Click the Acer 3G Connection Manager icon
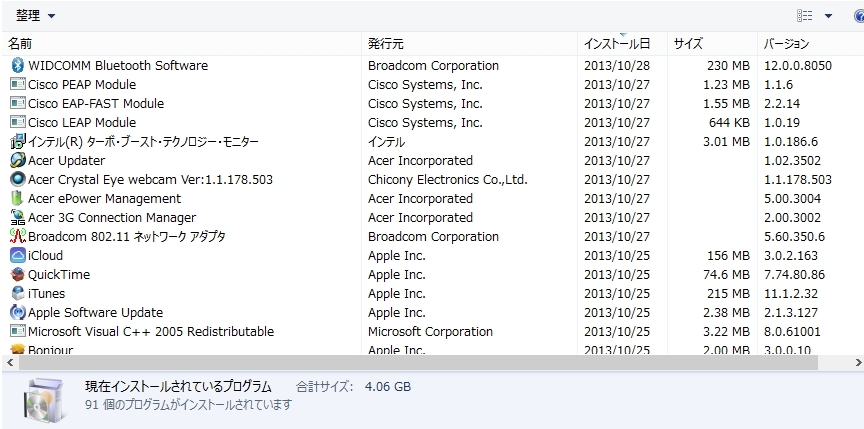Viewport: 864px width, 429px height. (x=18, y=218)
